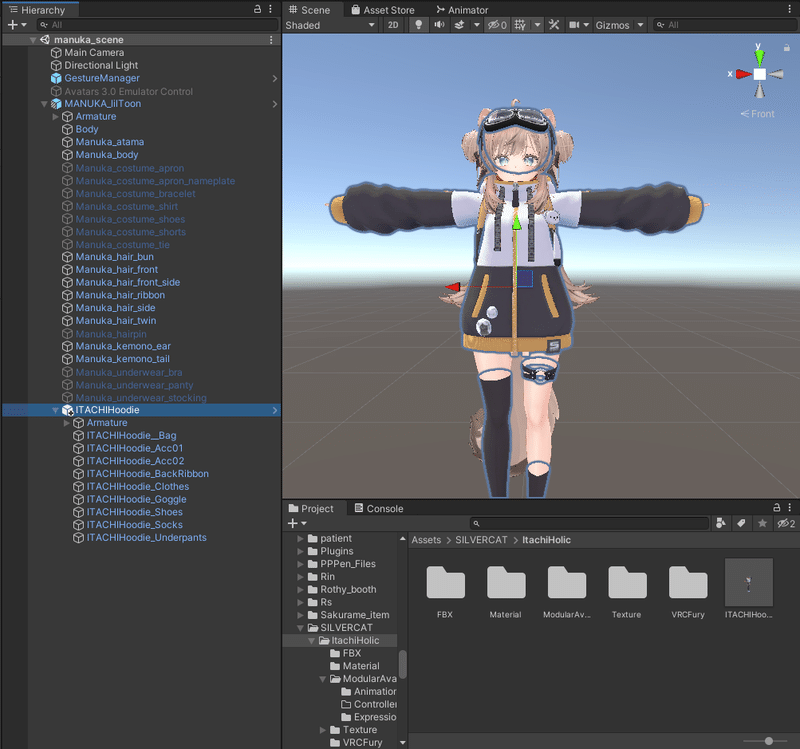Open Hierarchy panel more options menu
The image size is (800, 749).
[x=270, y=9]
